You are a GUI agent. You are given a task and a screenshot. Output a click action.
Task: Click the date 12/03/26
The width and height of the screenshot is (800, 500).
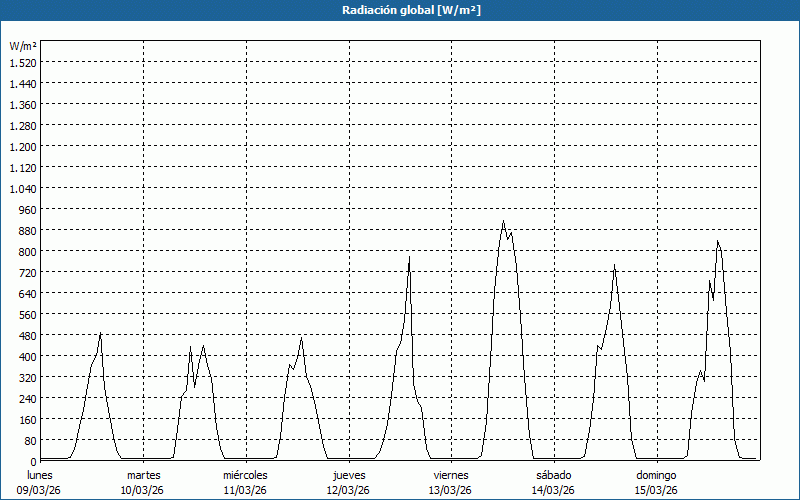[x=348, y=490]
